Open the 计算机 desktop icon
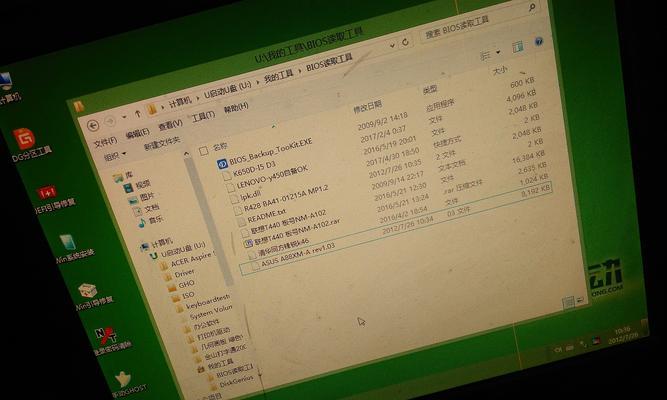Image resolution: width=667 pixels, height=400 pixels. [6, 81]
